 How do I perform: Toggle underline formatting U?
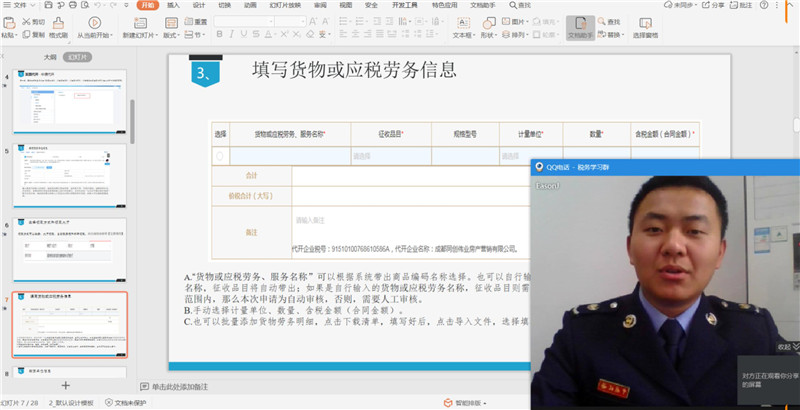244,34
